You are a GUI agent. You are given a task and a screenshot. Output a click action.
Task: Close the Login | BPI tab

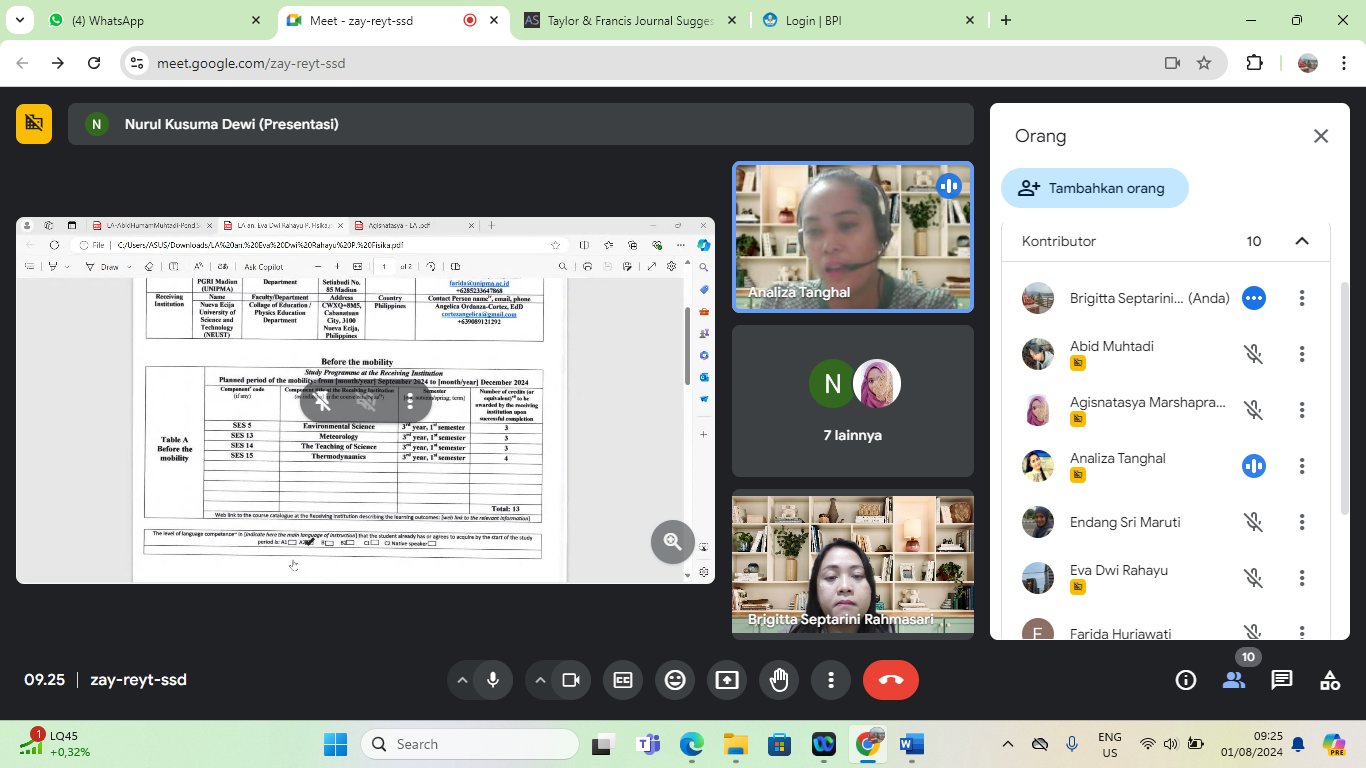coord(970,20)
